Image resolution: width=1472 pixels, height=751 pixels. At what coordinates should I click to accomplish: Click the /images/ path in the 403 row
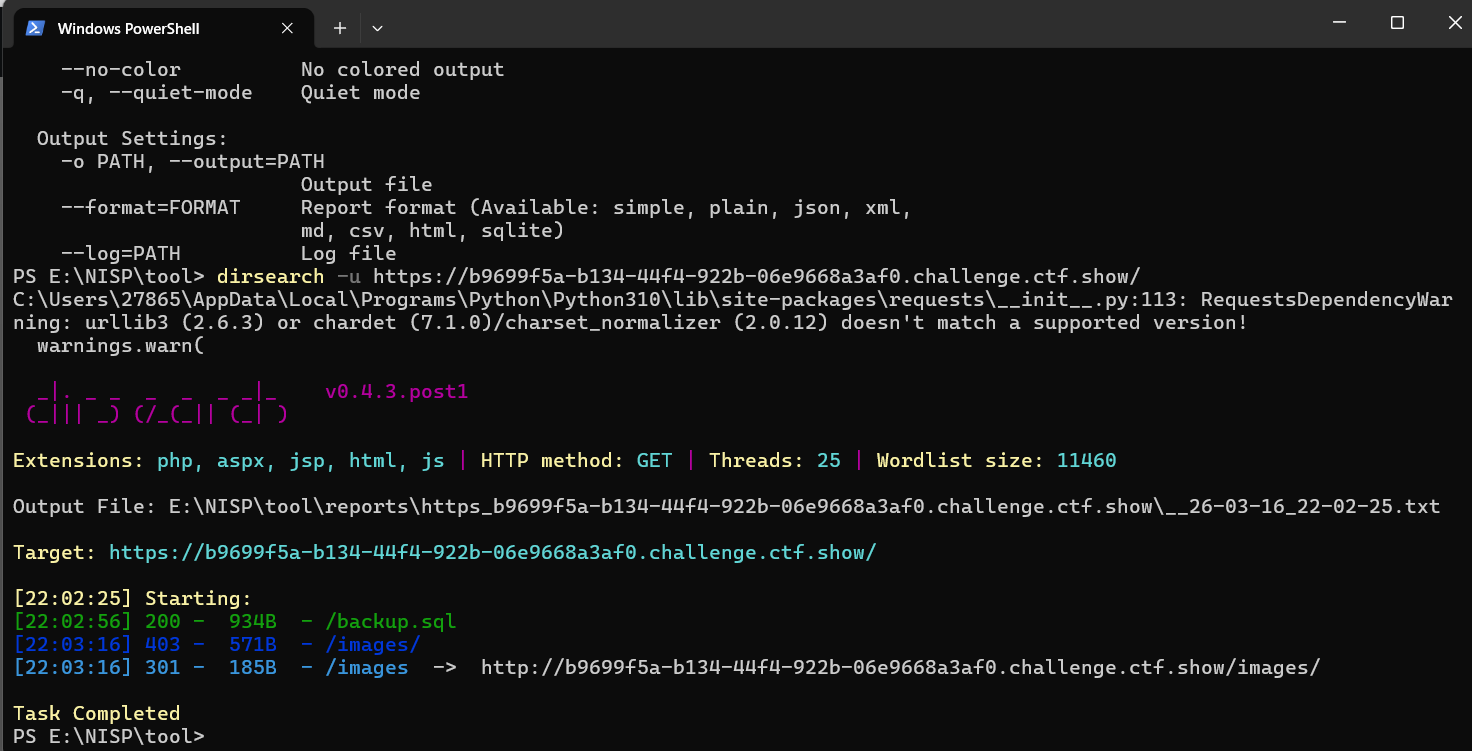(372, 644)
